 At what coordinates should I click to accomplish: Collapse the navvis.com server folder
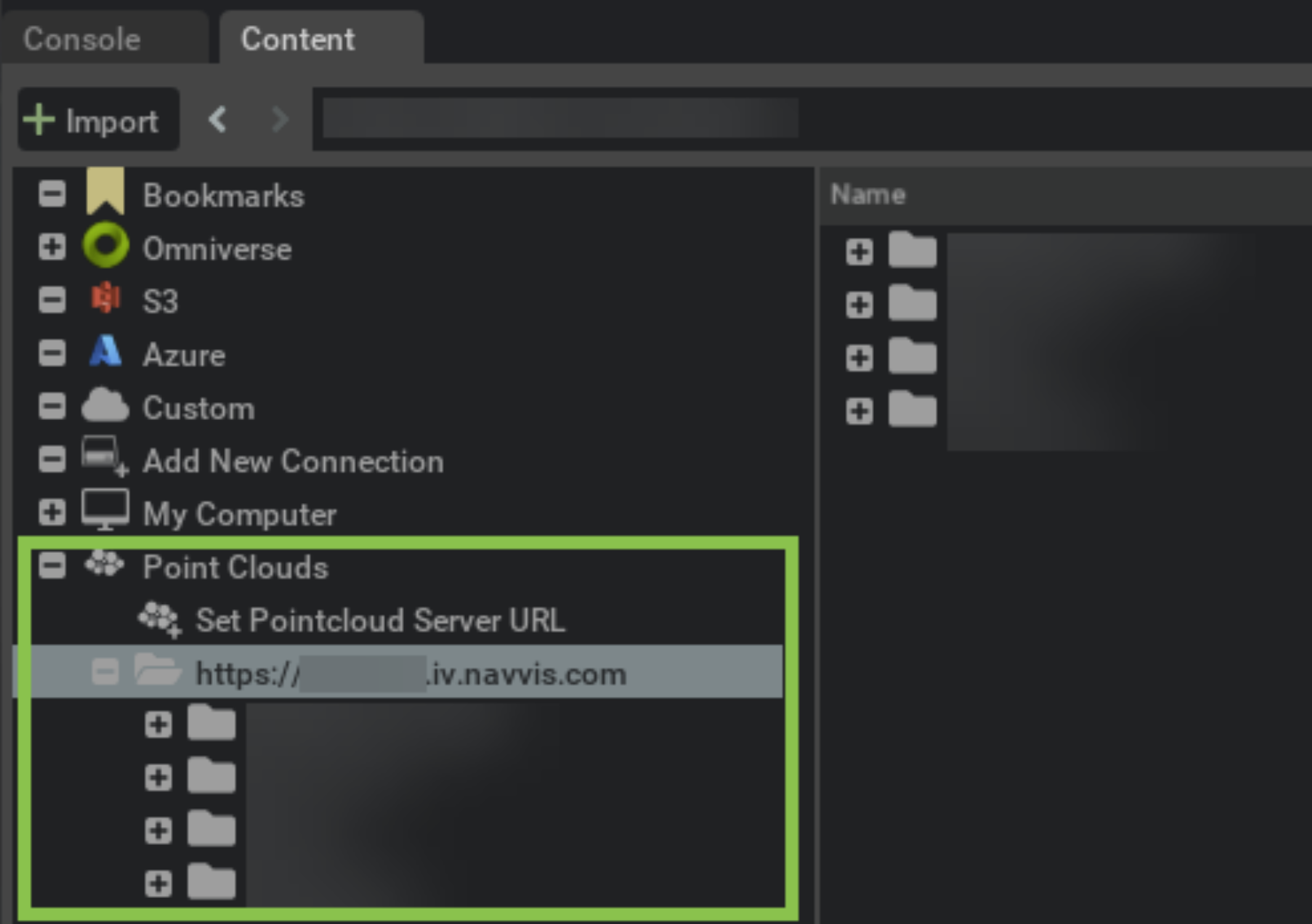[105, 672]
